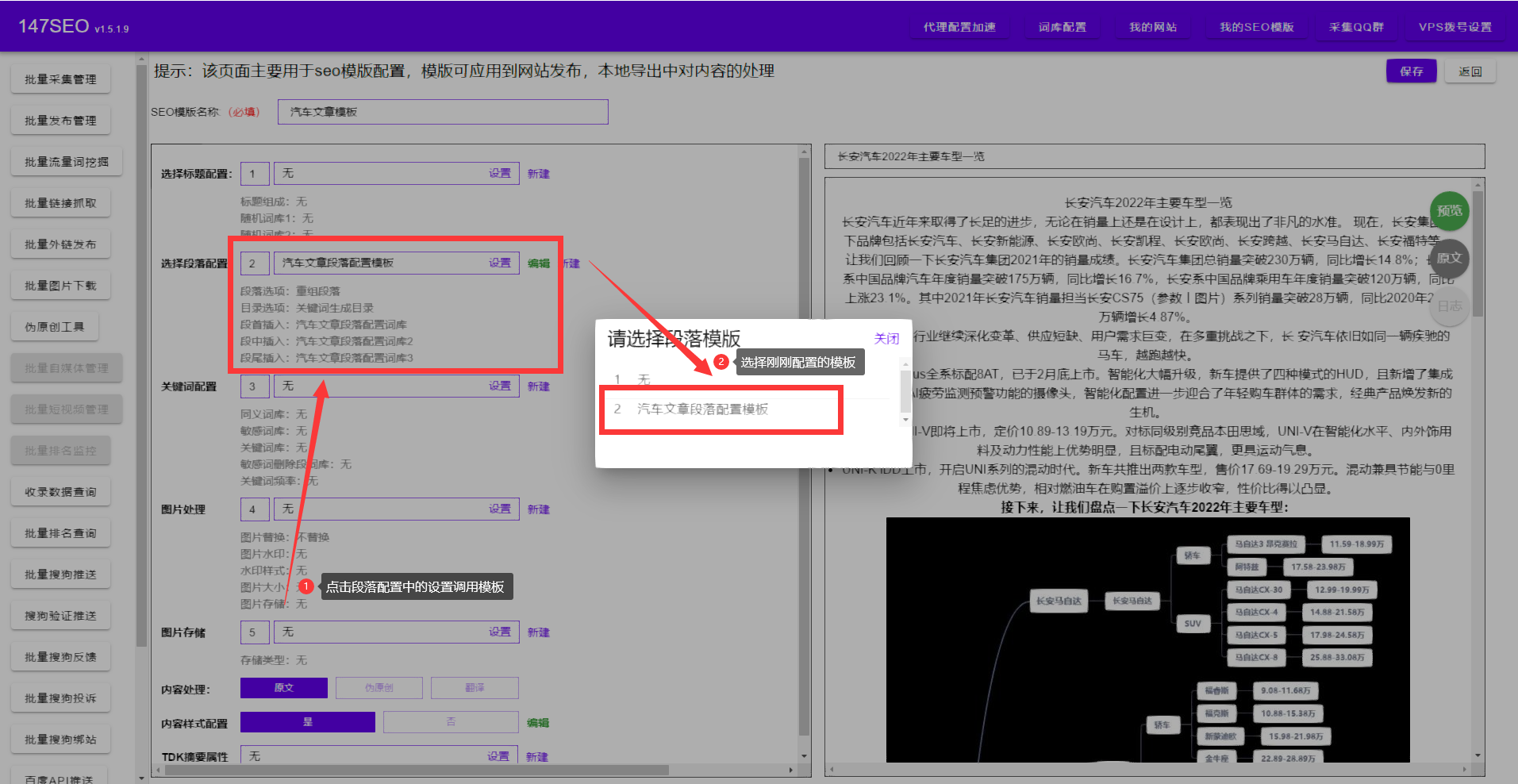Click 新建 in the 选择标题配置 row
The width and height of the screenshot is (1518, 784).
pyautogui.click(x=539, y=174)
